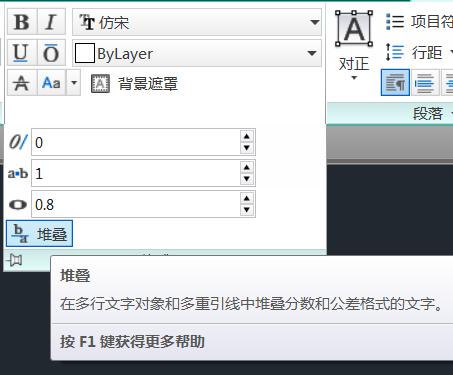Click the a•b tracking icon

18,173
